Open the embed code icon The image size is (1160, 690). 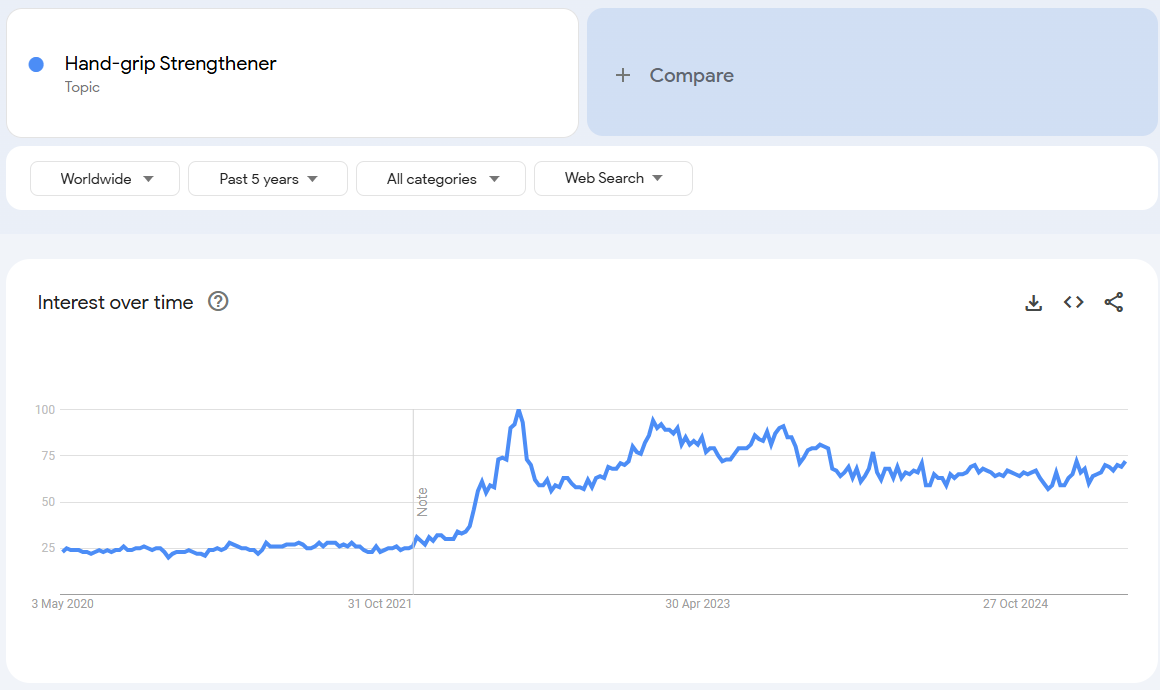[x=1073, y=302]
